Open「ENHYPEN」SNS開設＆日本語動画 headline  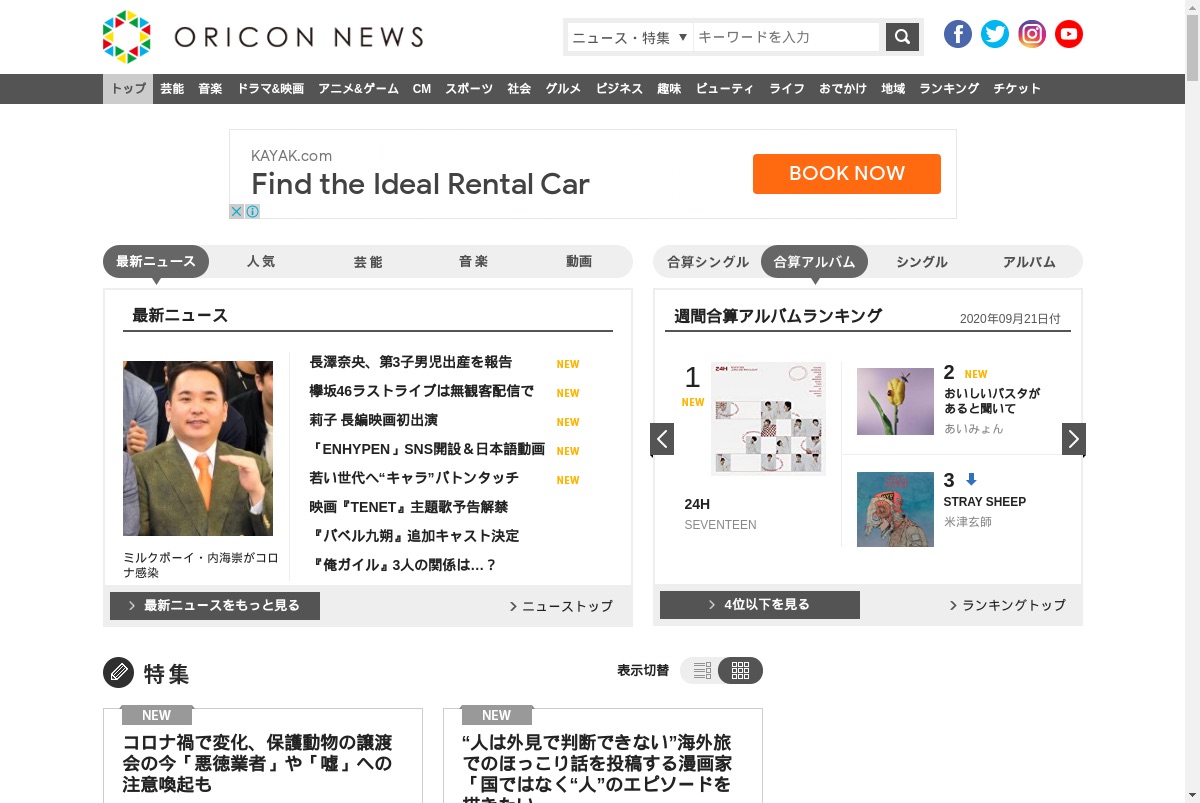click(x=427, y=449)
